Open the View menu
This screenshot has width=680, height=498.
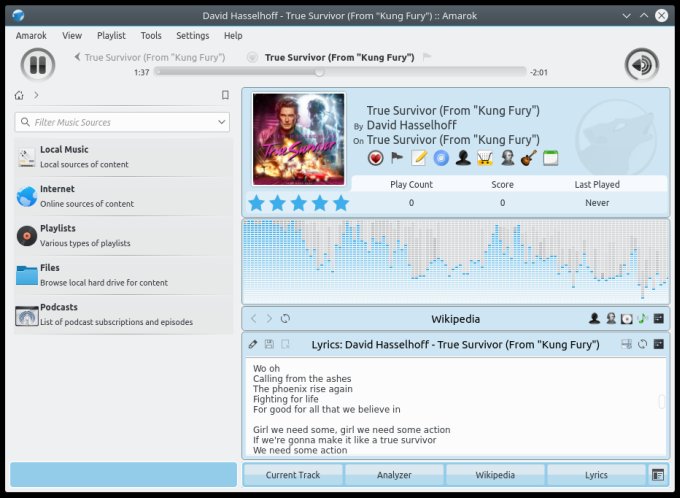point(72,36)
